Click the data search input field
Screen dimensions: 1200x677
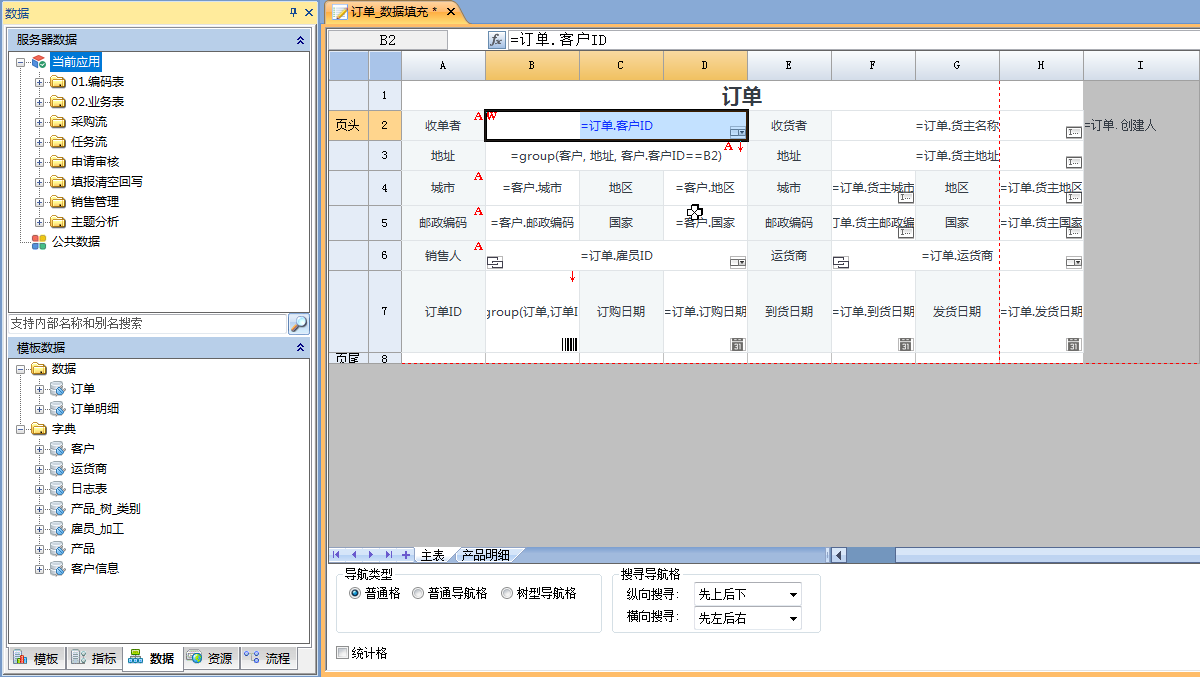point(147,324)
